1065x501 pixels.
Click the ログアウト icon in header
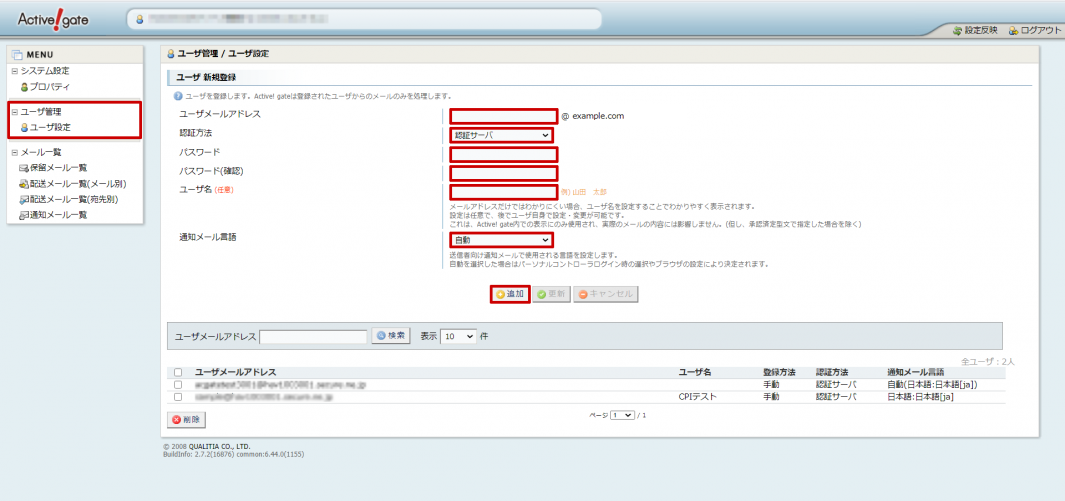click(1014, 30)
